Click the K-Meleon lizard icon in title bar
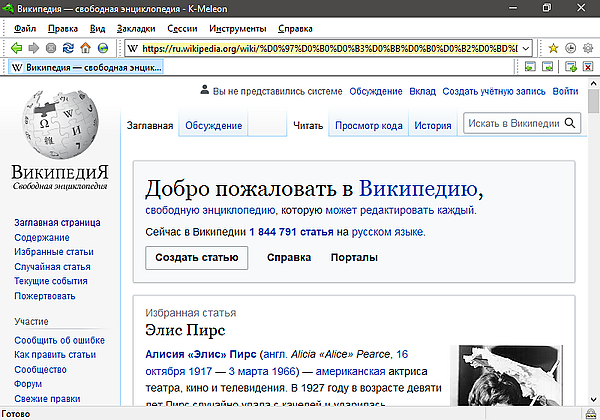The height and width of the screenshot is (420, 600). tap(8, 8)
